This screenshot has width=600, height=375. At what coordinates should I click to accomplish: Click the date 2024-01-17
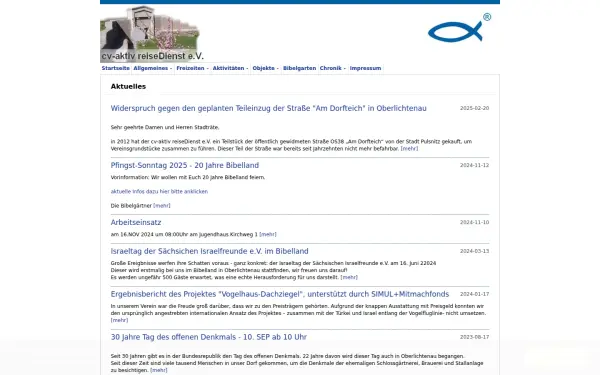474,294
